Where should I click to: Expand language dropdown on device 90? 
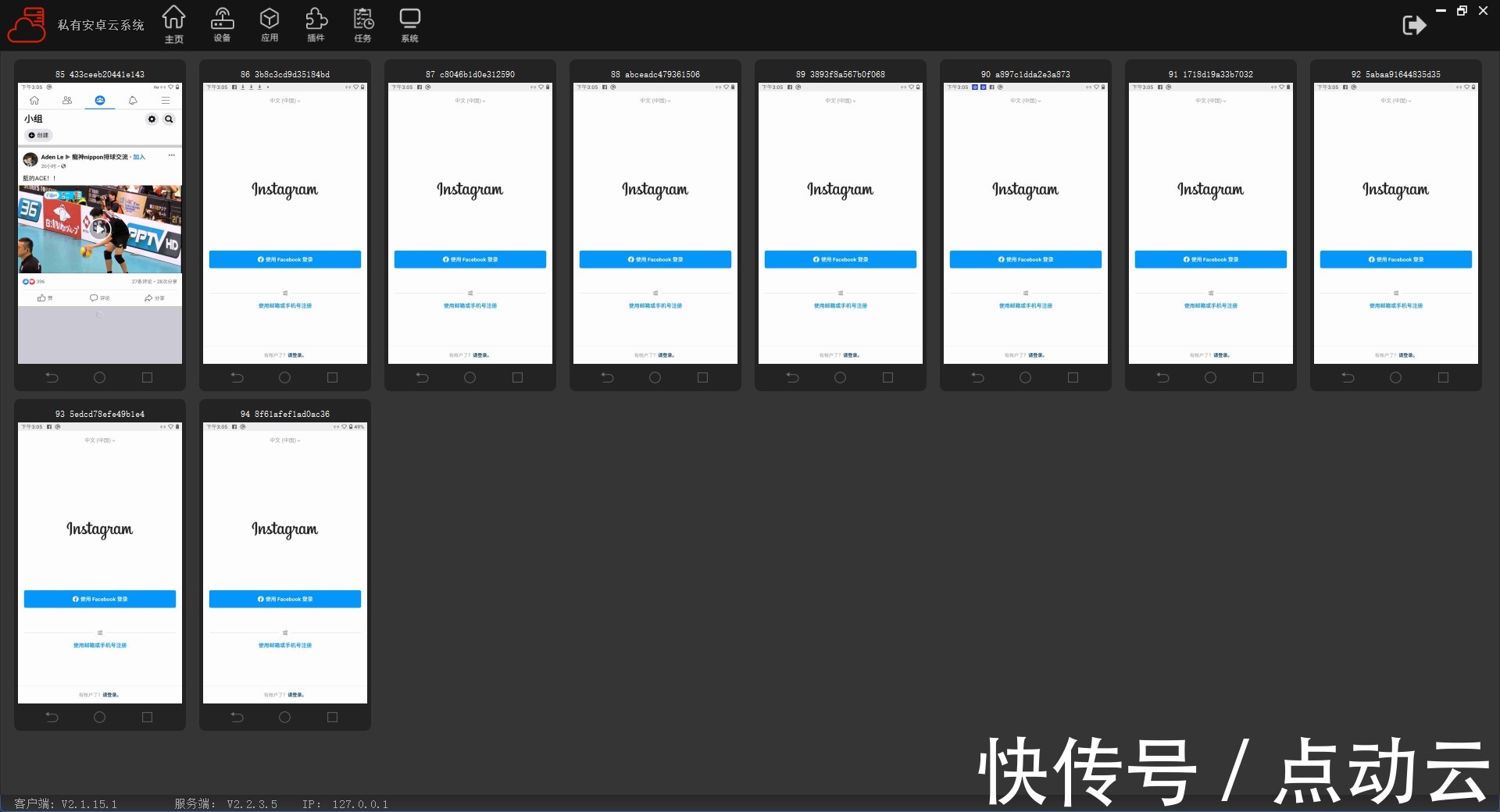coord(1026,101)
